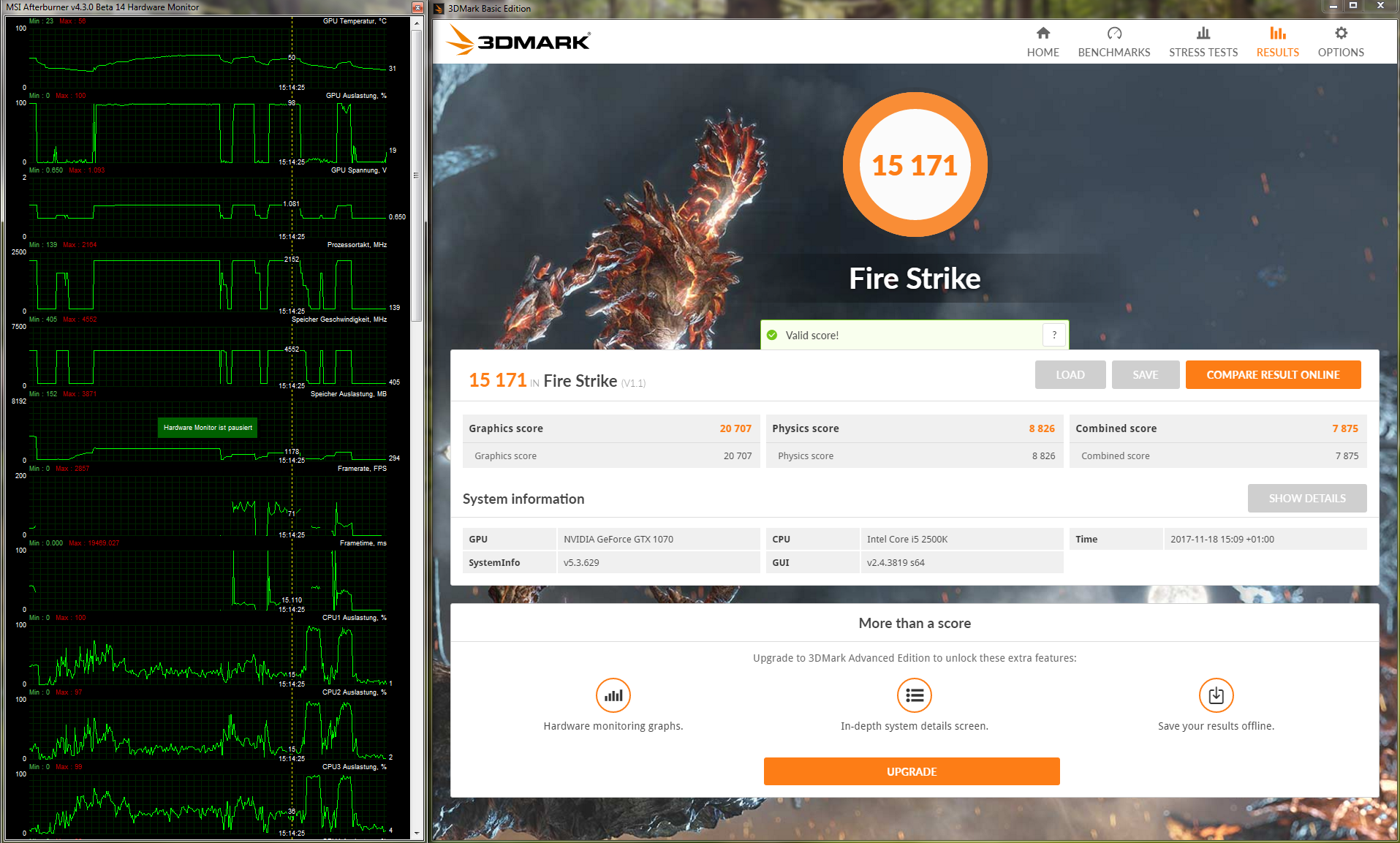
Task: Click the Options gear icon
Action: (1341, 33)
